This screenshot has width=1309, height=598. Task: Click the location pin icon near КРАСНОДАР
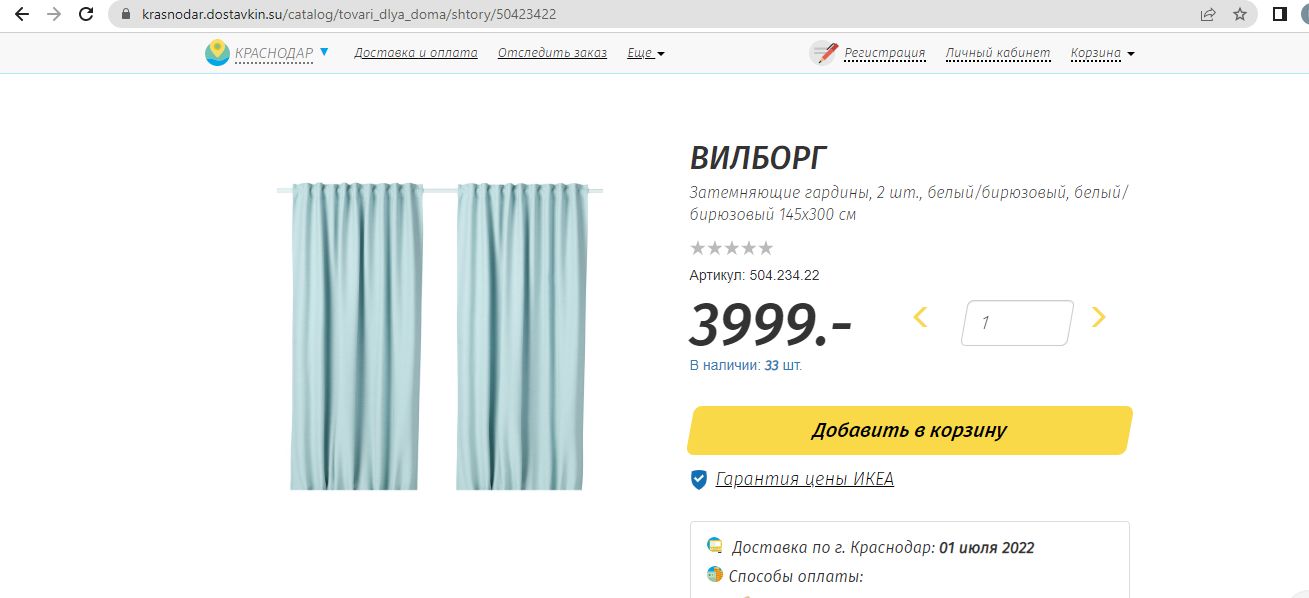(216, 52)
